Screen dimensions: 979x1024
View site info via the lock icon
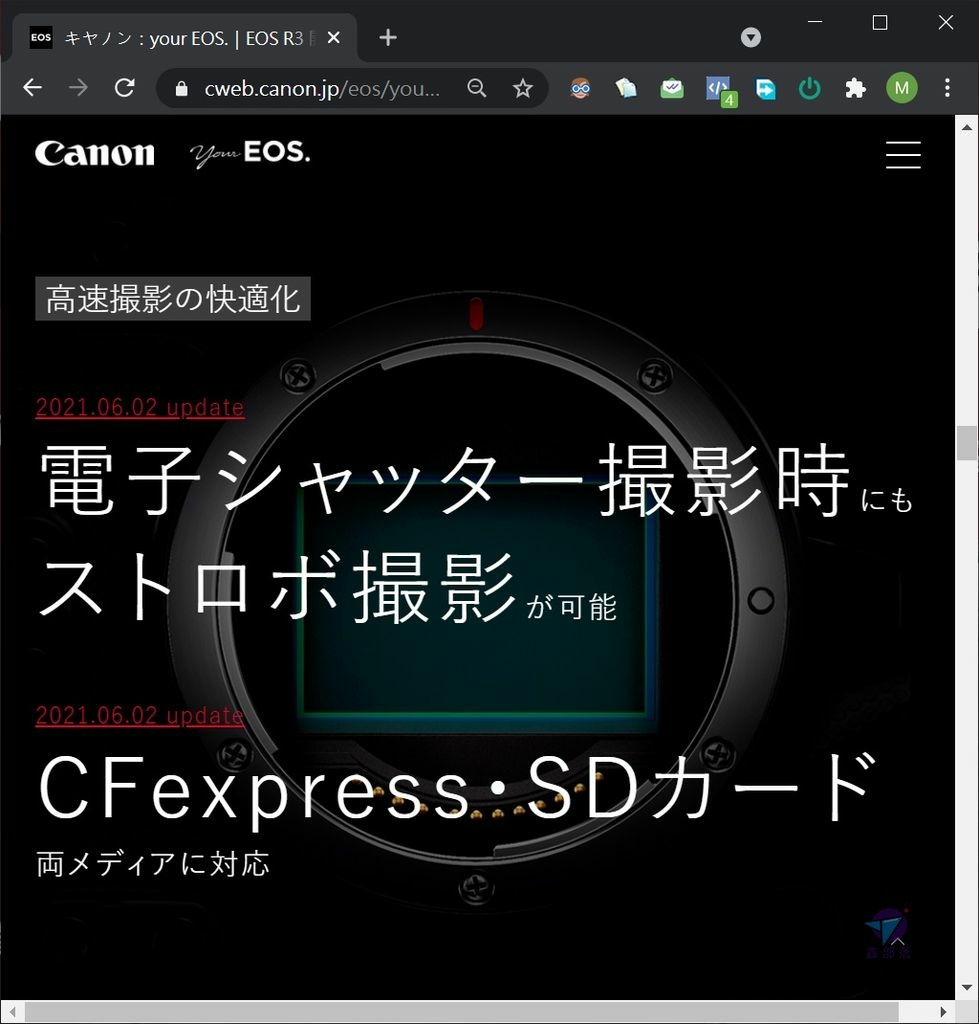tap(182, 88)
